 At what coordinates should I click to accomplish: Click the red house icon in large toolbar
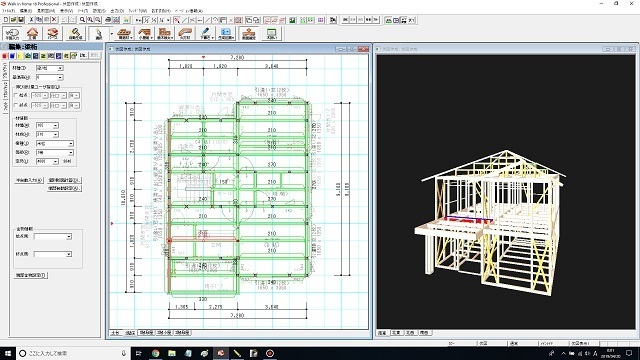pos(32,33)
